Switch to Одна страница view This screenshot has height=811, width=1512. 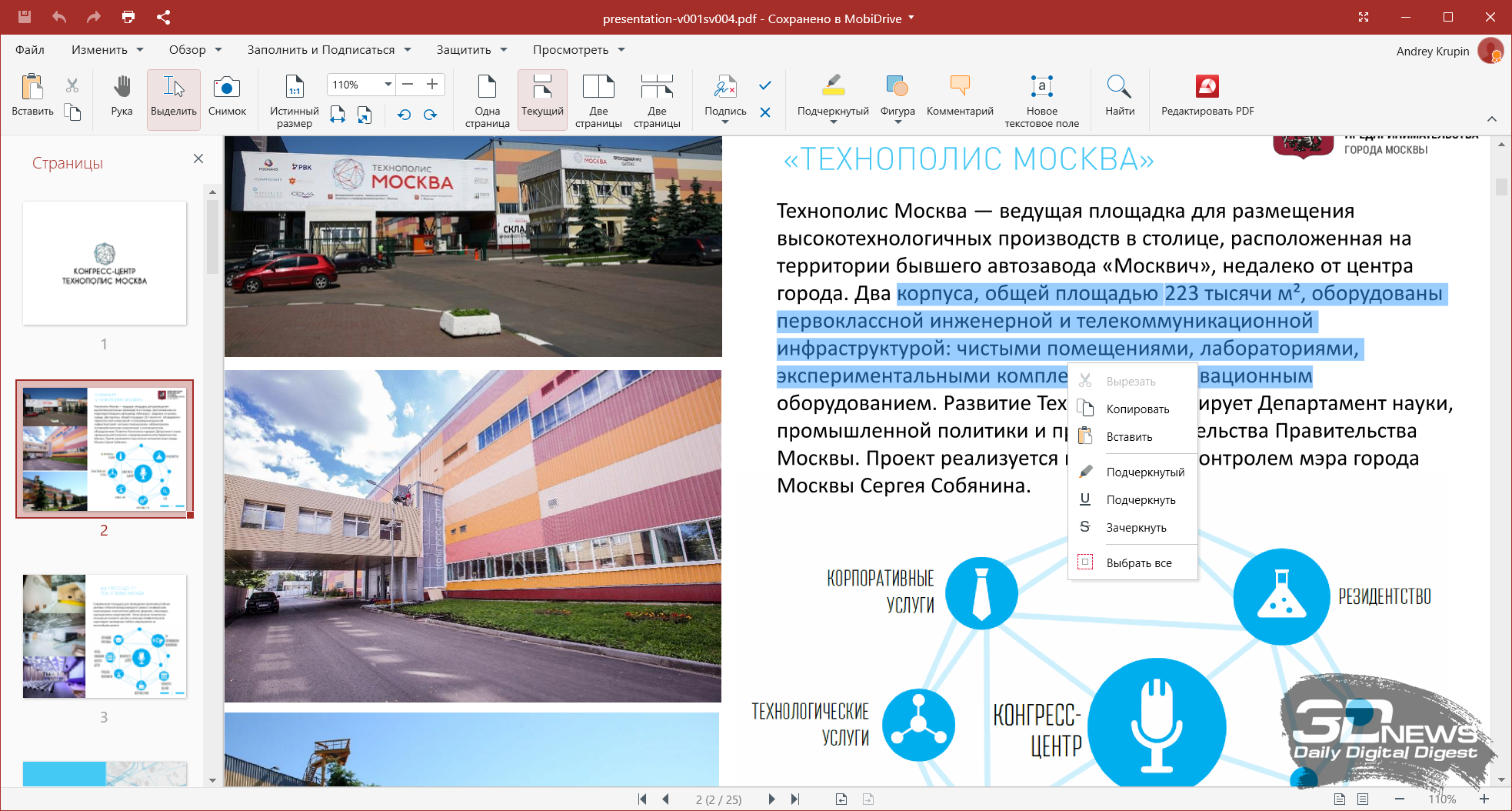488,101
